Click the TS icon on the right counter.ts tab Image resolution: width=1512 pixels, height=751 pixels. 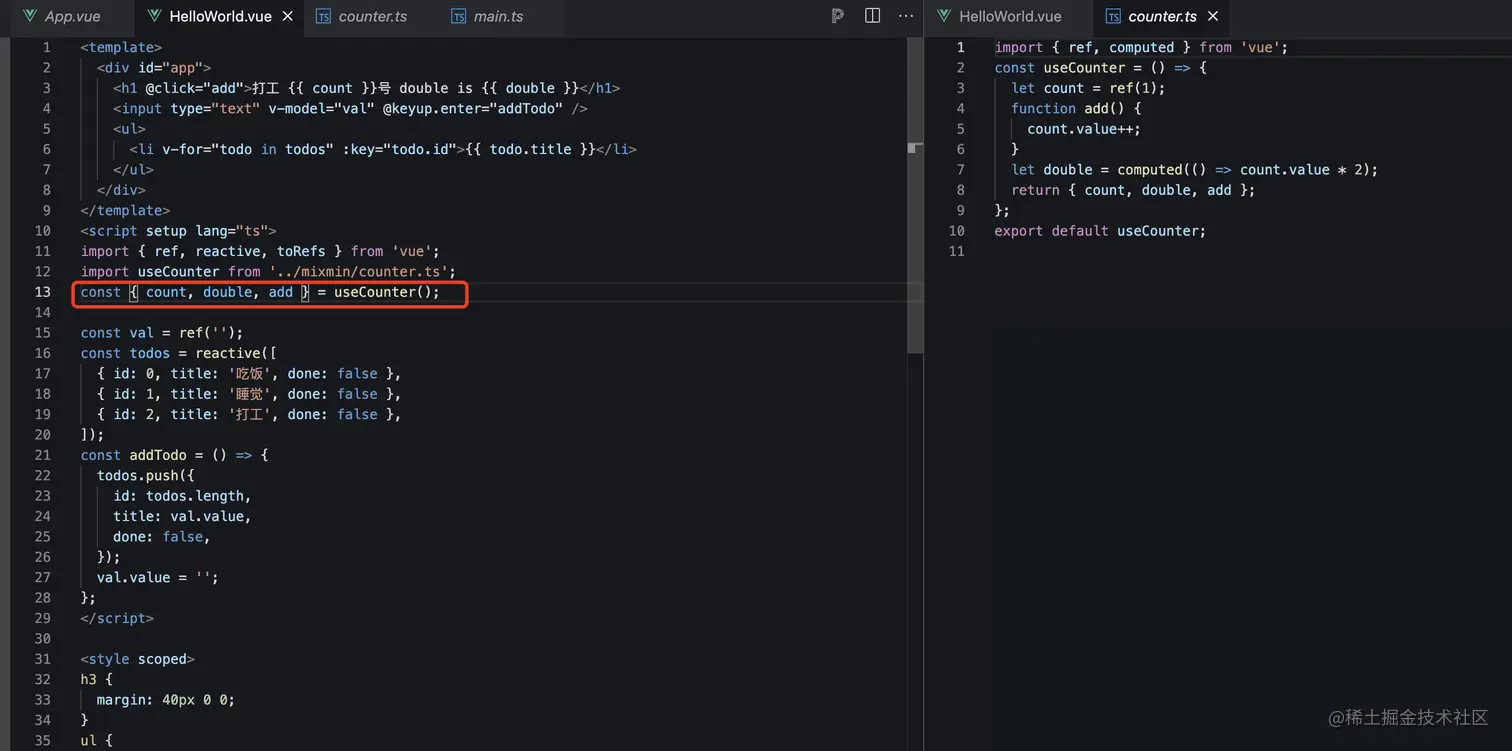coord(1113,16)
